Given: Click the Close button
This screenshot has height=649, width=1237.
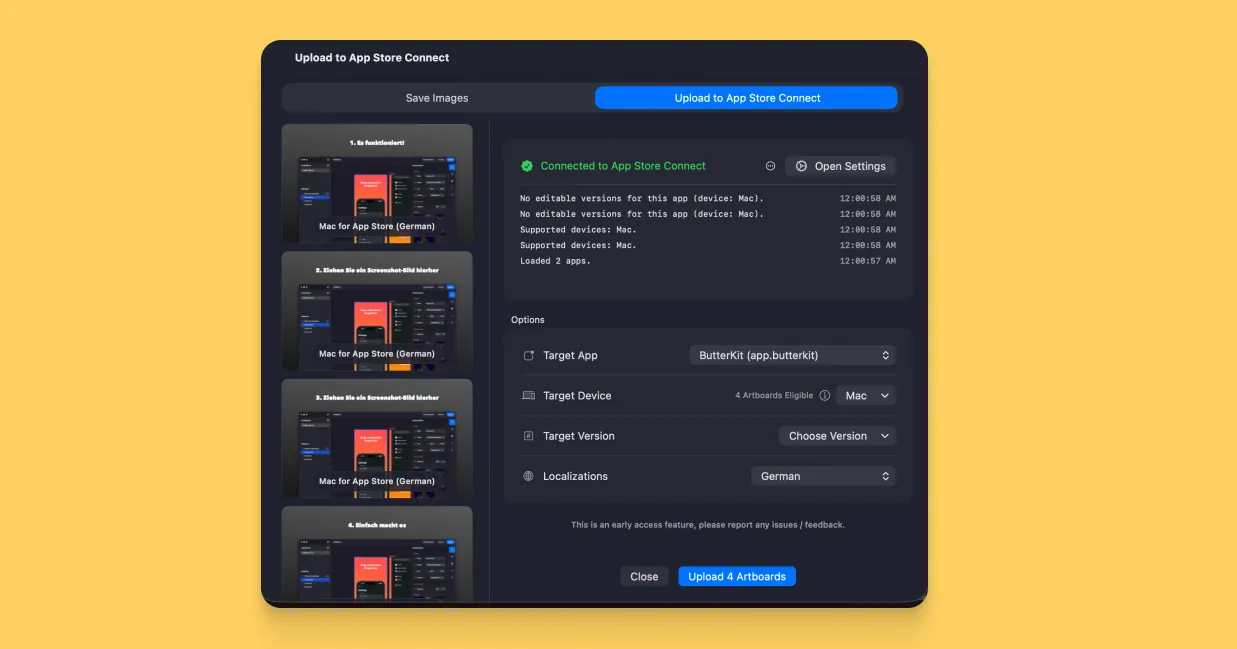Looking at the screenshot, I should 644,576.
